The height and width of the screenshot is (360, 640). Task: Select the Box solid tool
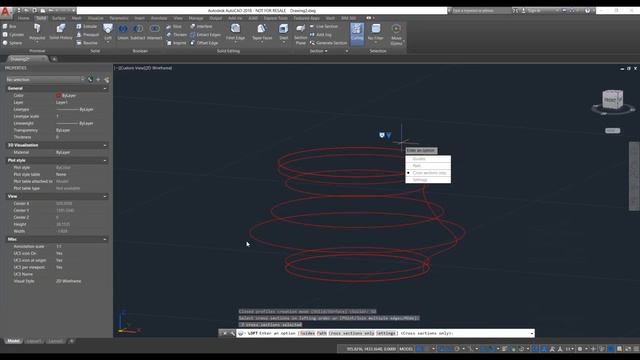pyautogui.click(x=9, y=27)
